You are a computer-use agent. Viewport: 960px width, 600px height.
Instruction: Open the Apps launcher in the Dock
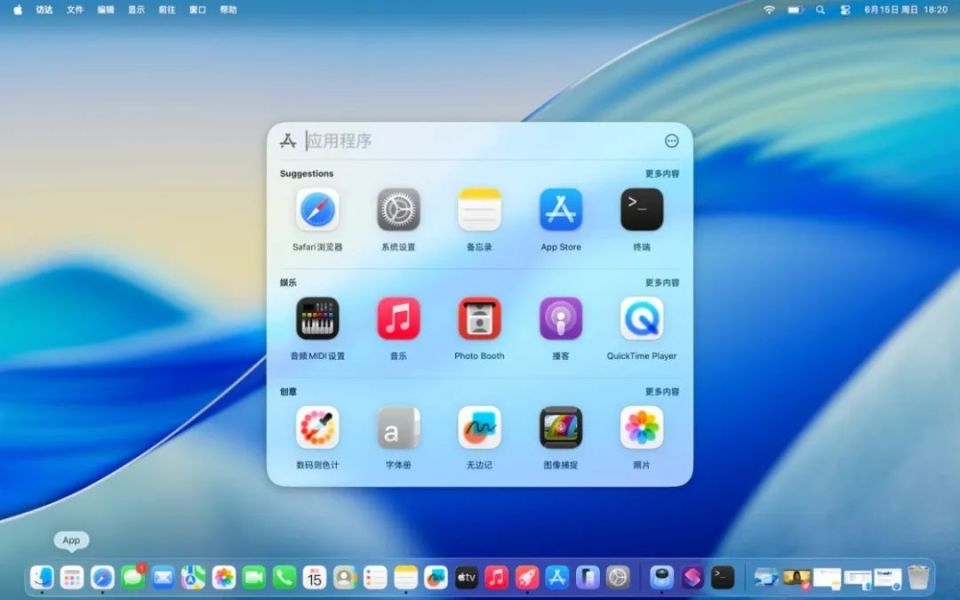pyautogui.click(x=72, y=577)
